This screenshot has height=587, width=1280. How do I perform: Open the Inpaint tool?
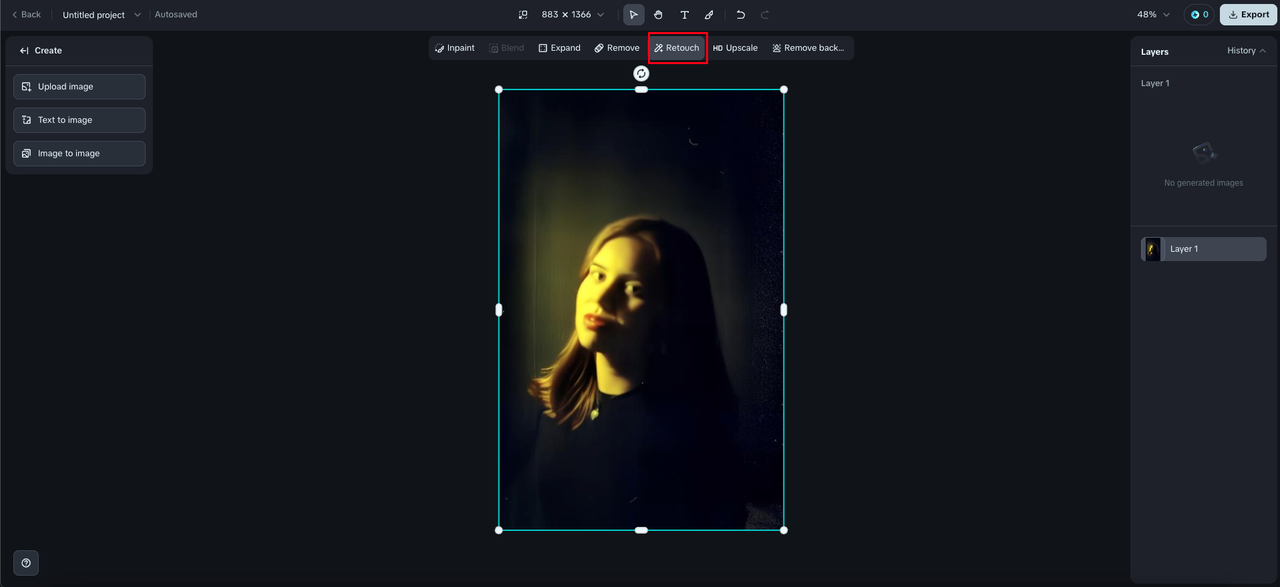[455, 48]
